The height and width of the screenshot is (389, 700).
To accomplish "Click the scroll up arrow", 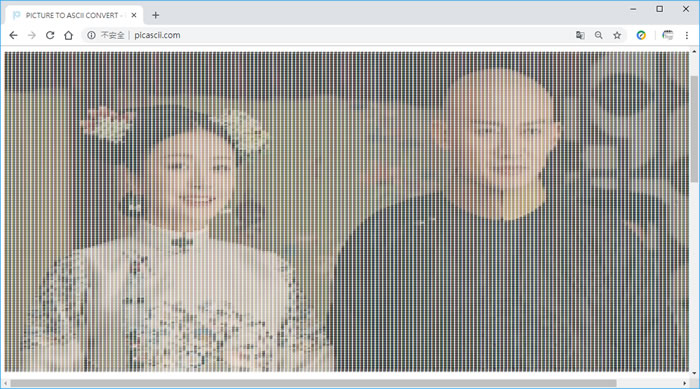I will point(694,52).
